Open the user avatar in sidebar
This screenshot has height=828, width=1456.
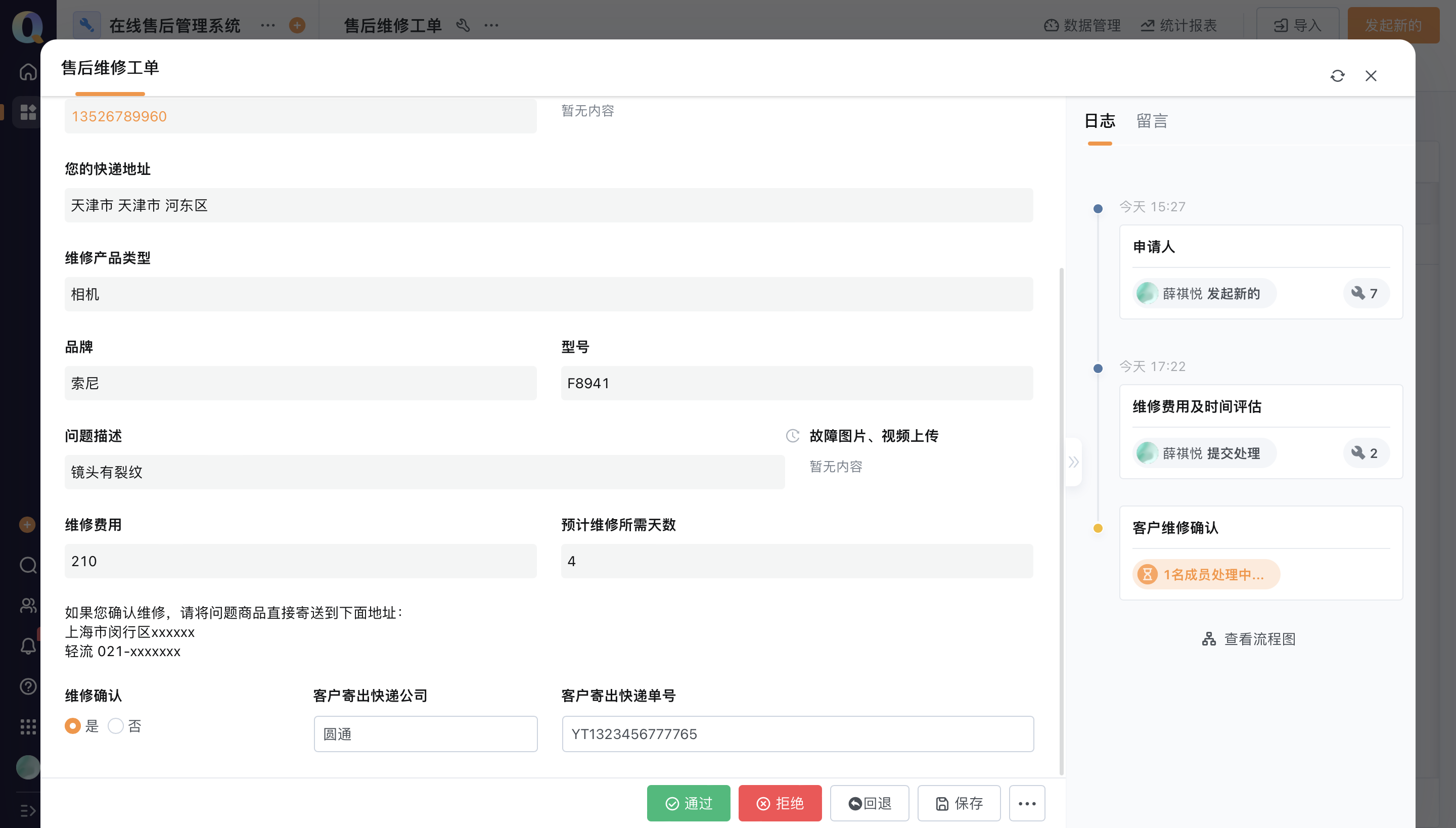click(28, 767)
